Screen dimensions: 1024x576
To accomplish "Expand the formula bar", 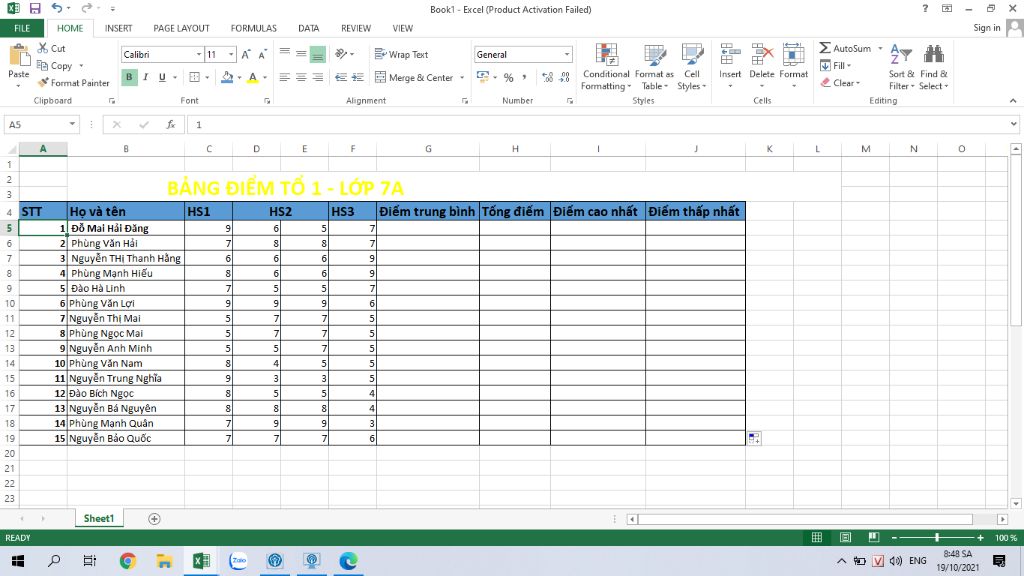I will coord(1013,124).
